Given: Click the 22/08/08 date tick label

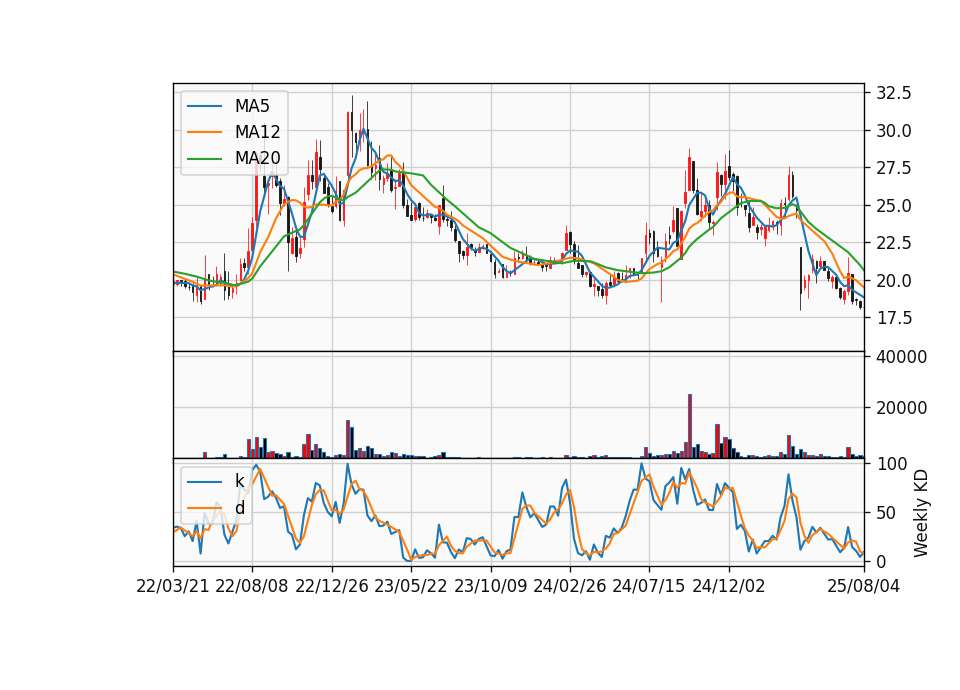Looking at the screenshot, I should point(252,586).
